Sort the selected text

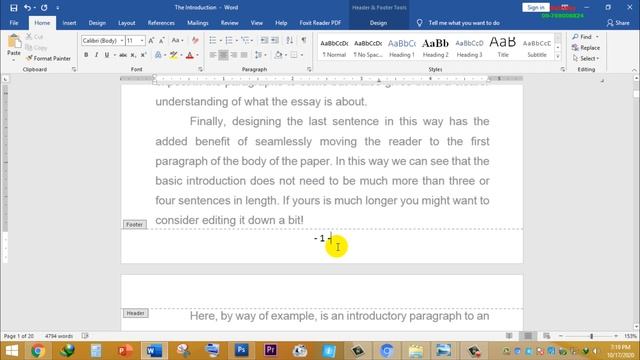point(289,40)
